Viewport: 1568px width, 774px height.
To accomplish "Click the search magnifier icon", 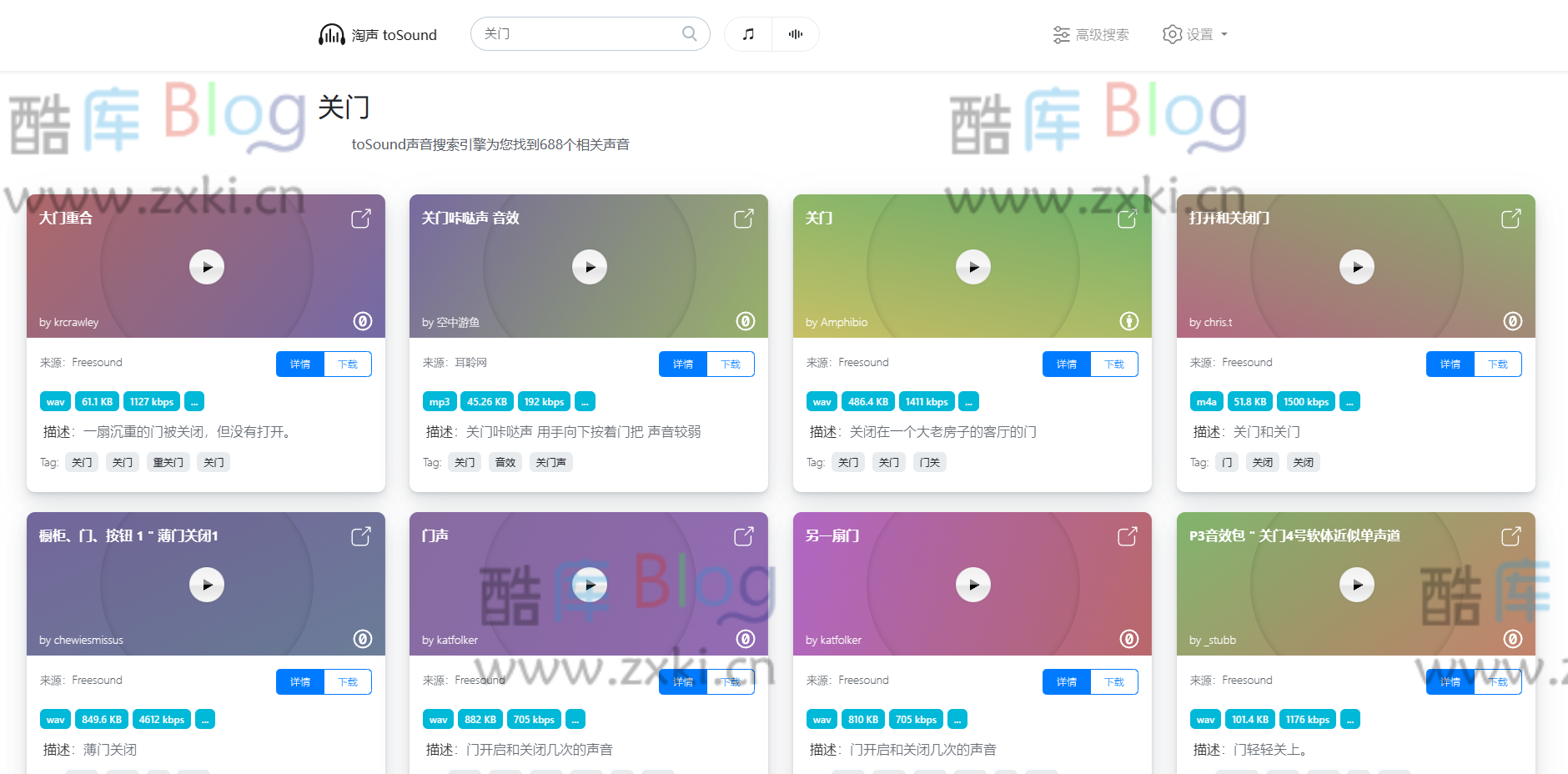I will tap(689, 33).
